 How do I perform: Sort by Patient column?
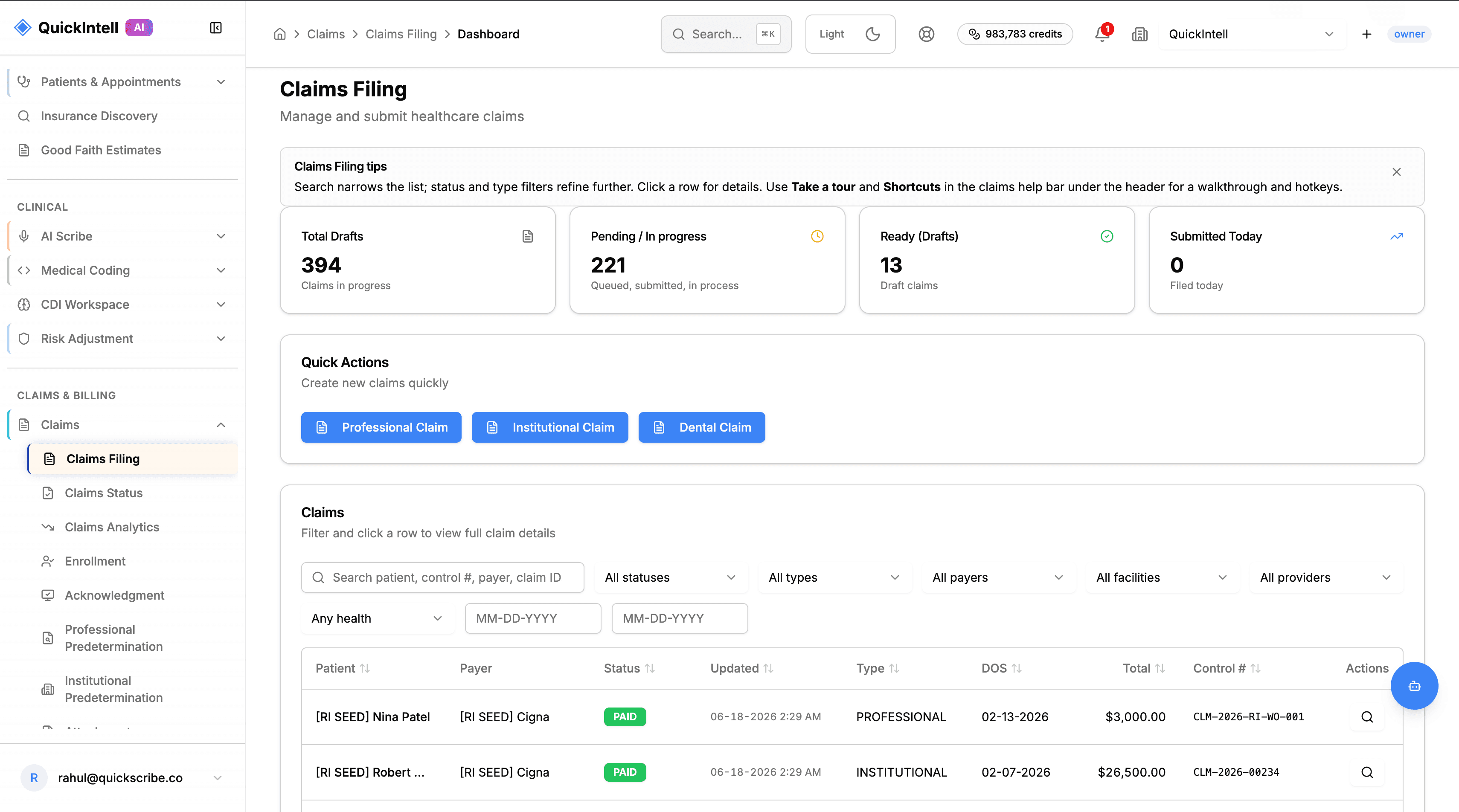(x=343, y=669)
